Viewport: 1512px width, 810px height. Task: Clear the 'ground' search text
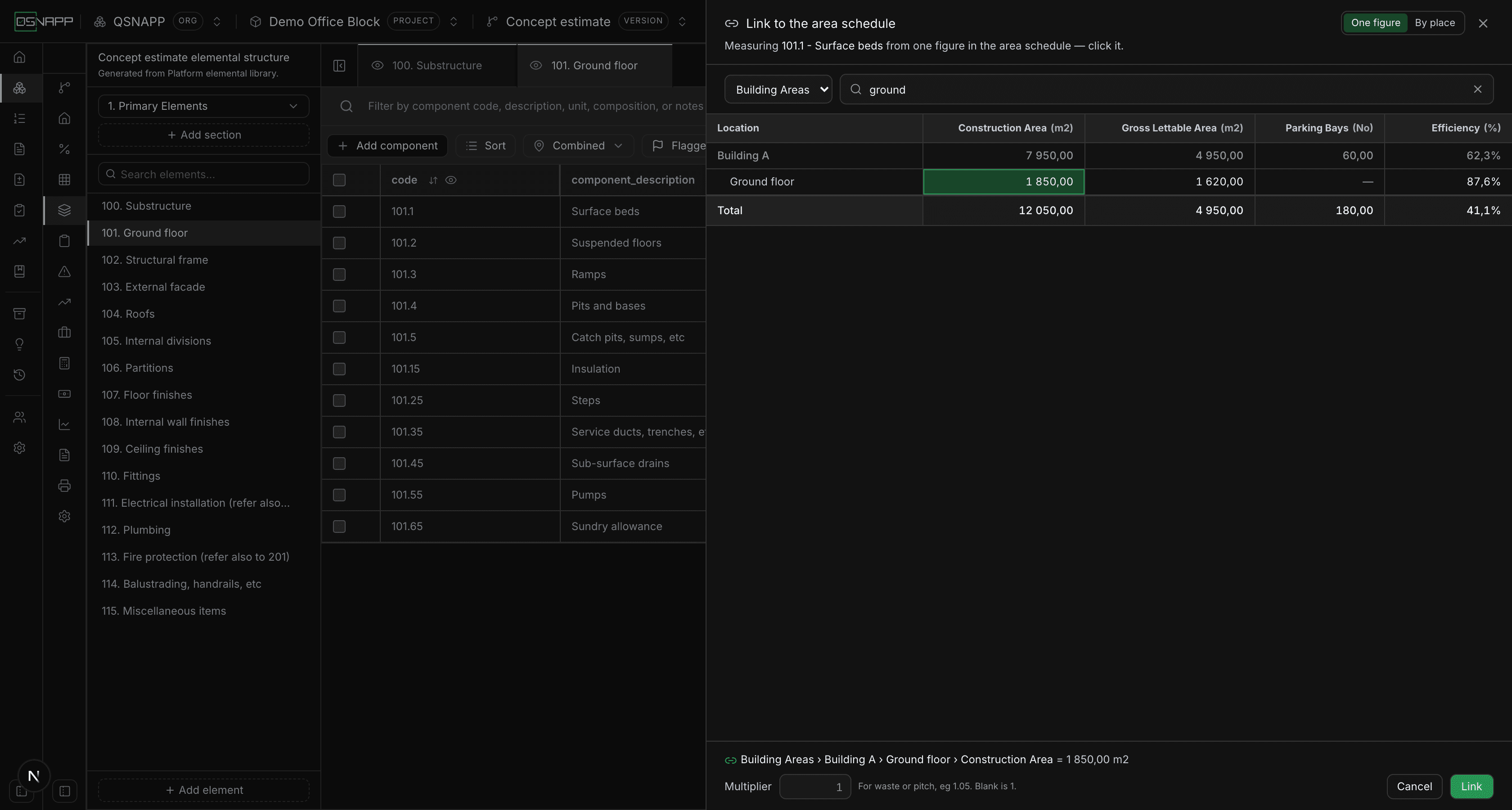pos(1477,89)
